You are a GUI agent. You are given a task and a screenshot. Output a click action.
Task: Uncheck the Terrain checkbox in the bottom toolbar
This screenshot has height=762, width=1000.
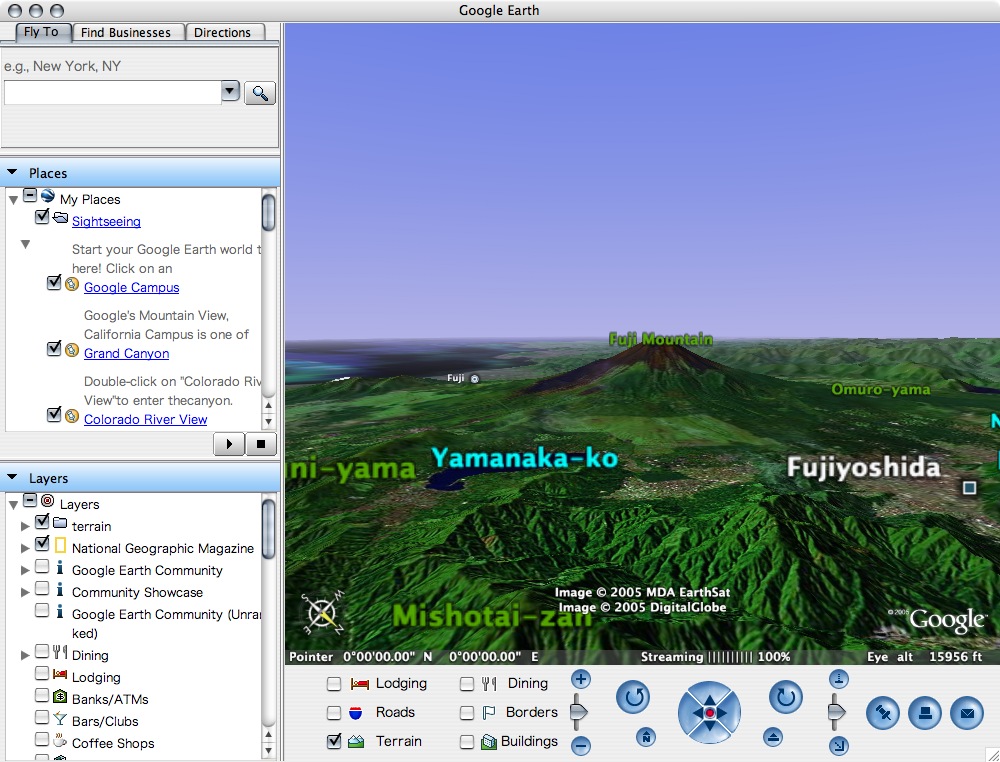334,741
